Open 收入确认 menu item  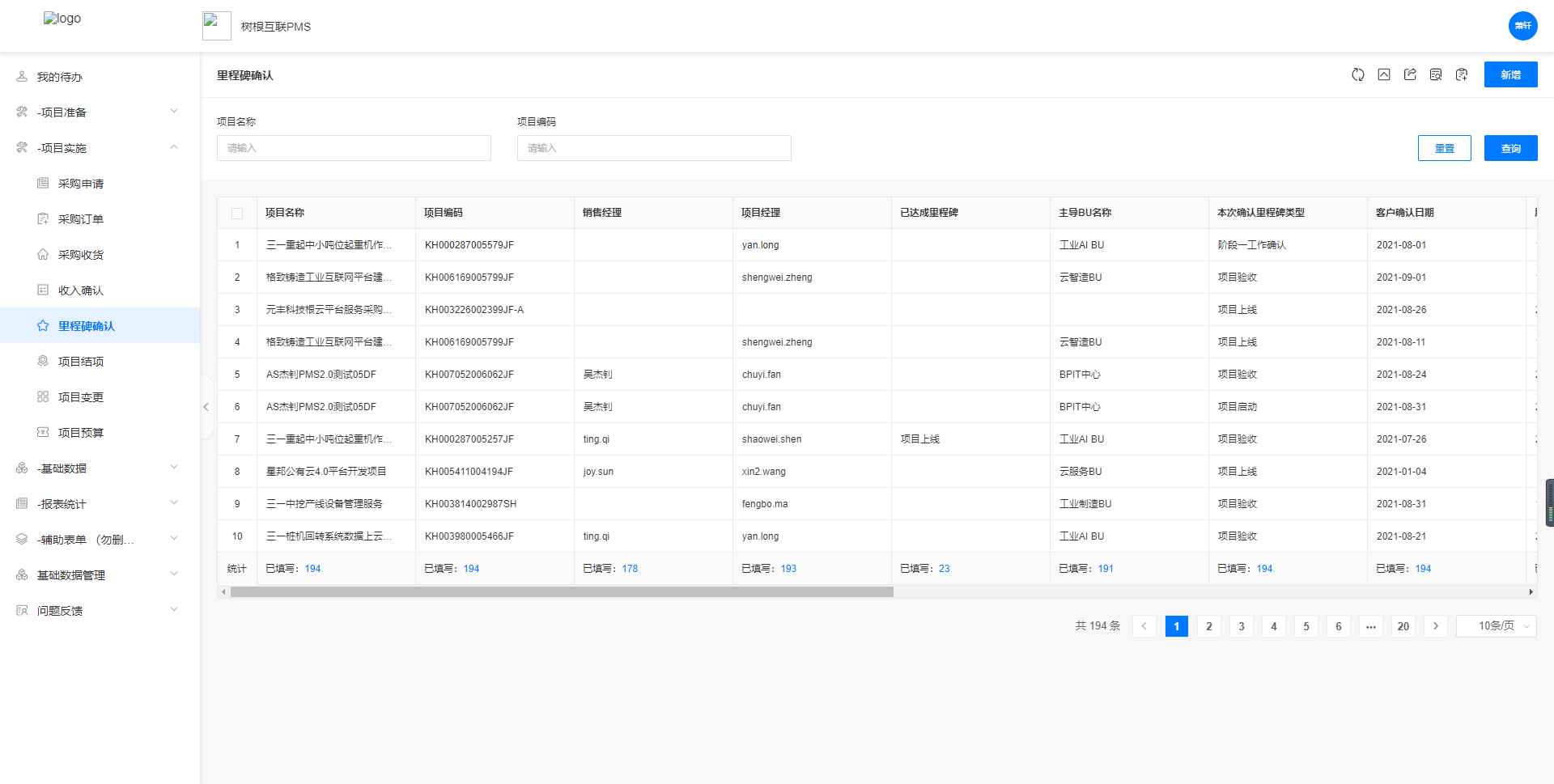[100, 290]
